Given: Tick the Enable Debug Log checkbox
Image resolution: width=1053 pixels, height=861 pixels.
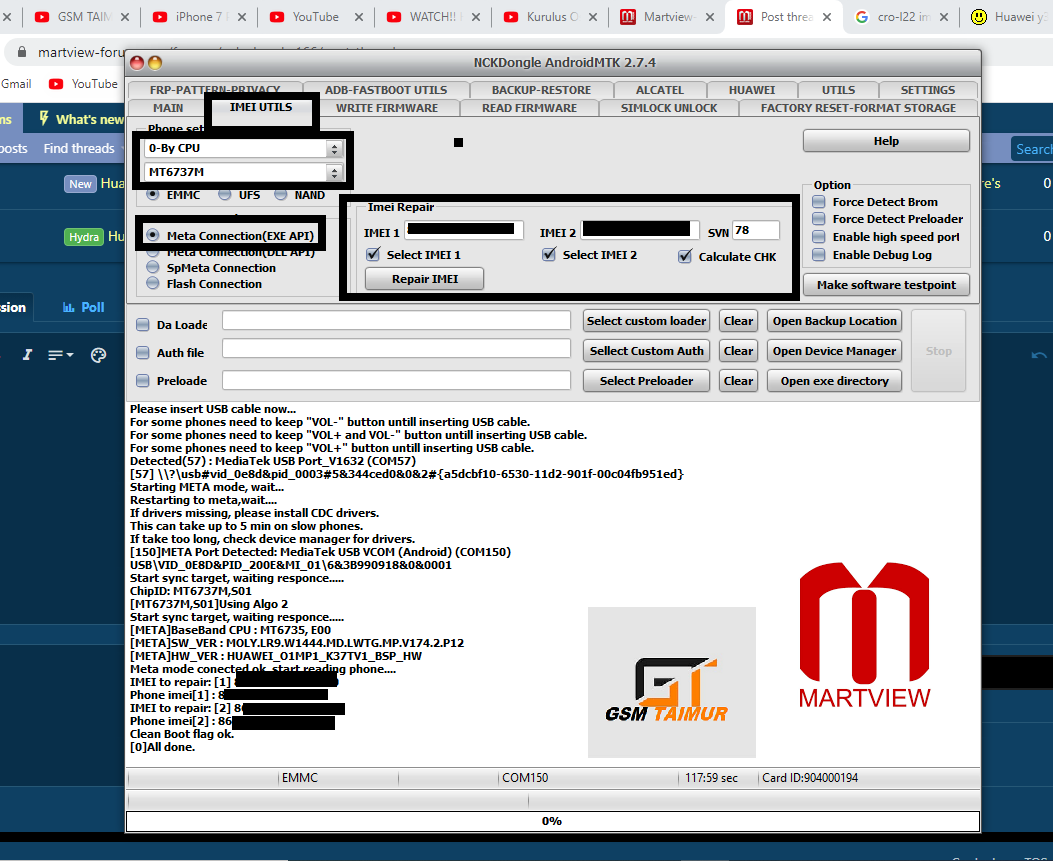Looking at the screenshot, I should tap(819, 255).
